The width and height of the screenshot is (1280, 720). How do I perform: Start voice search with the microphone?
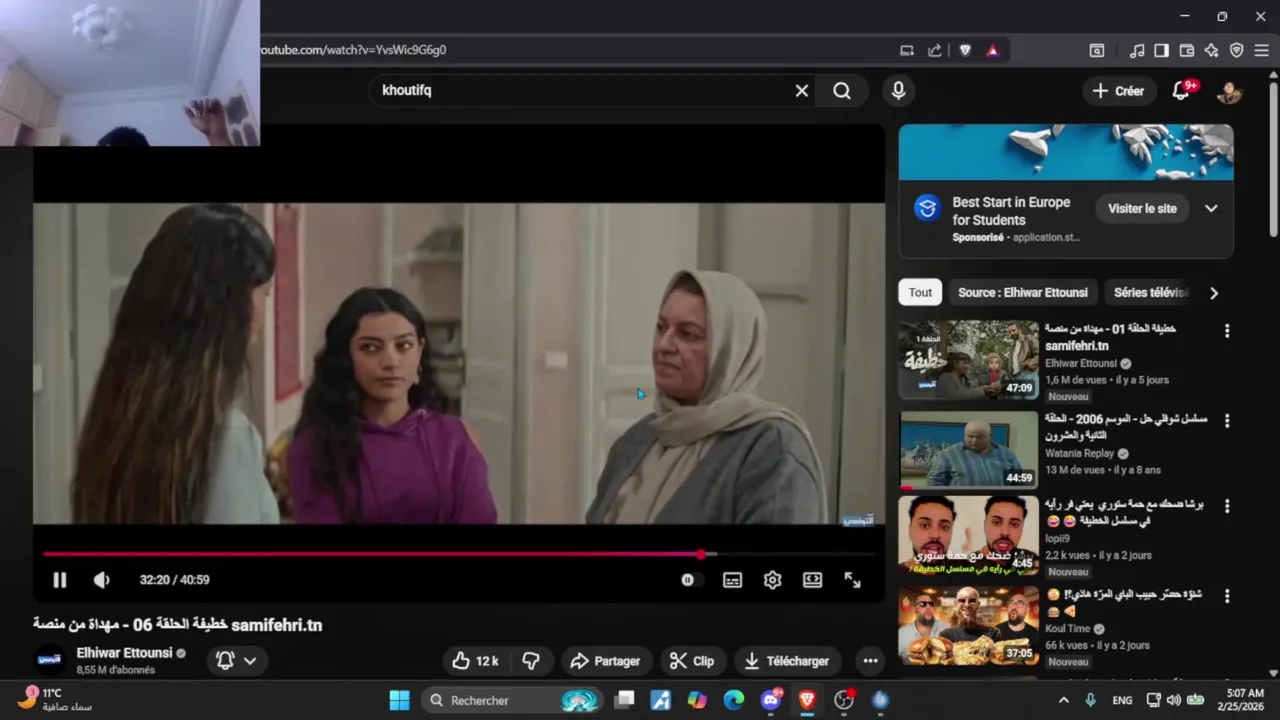pos(898,91)
